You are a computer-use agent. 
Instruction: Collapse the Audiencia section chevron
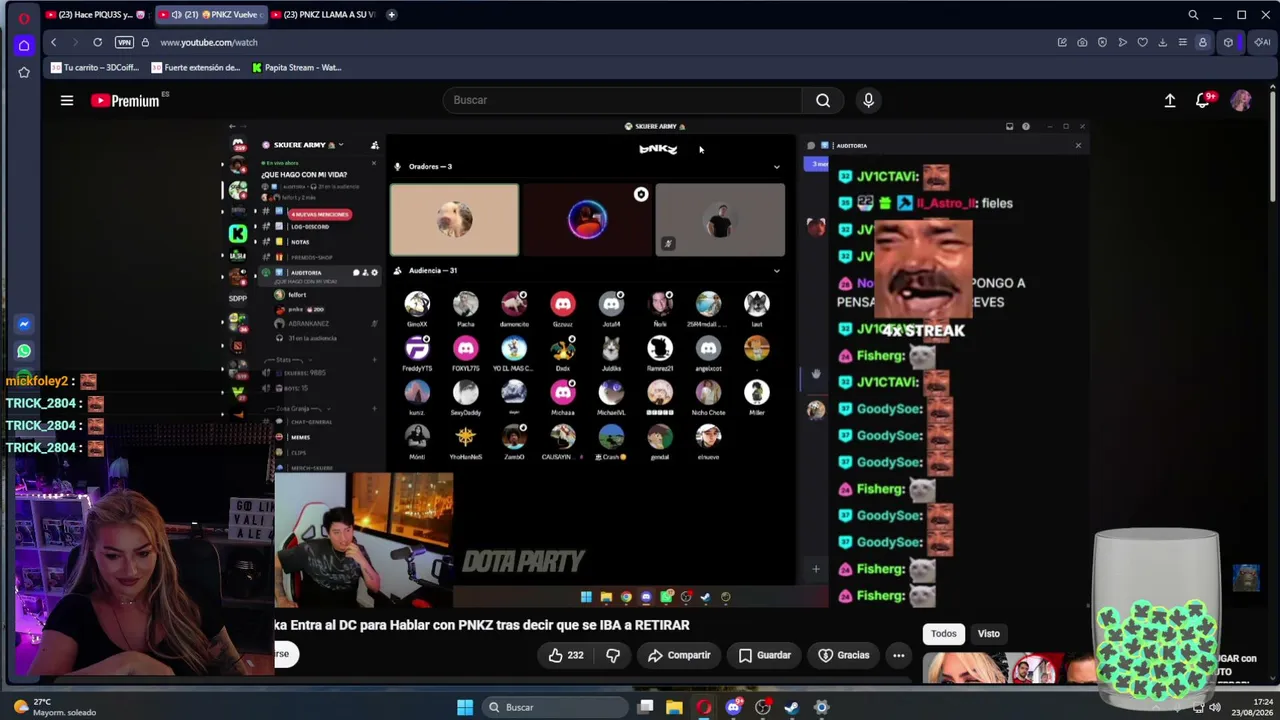coord(777,271)
